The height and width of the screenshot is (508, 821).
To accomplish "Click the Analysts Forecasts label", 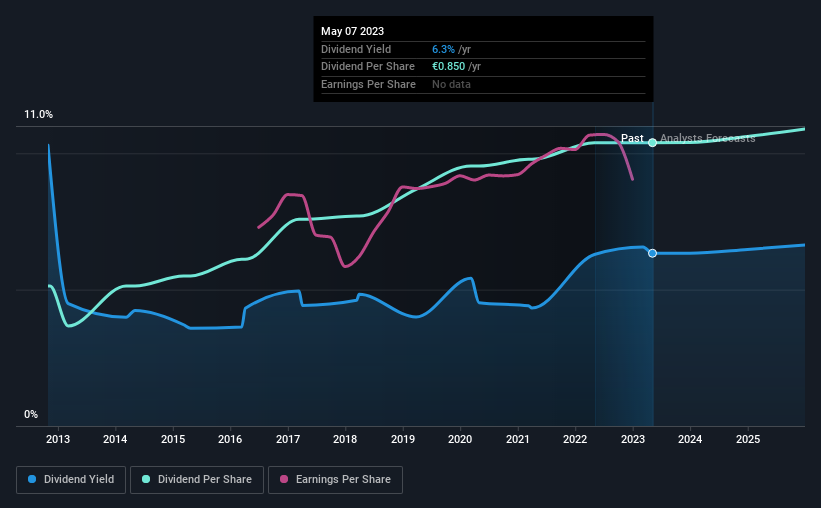I will (x=707, y=138).
